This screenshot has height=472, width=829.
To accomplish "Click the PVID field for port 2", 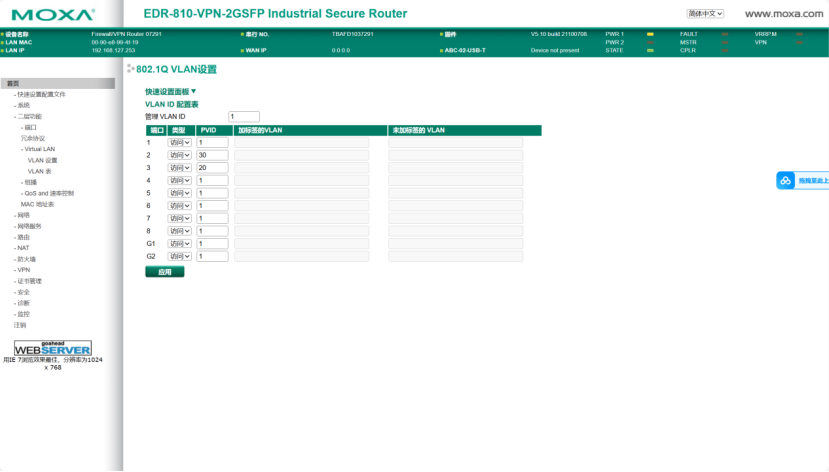I will 213,155.
